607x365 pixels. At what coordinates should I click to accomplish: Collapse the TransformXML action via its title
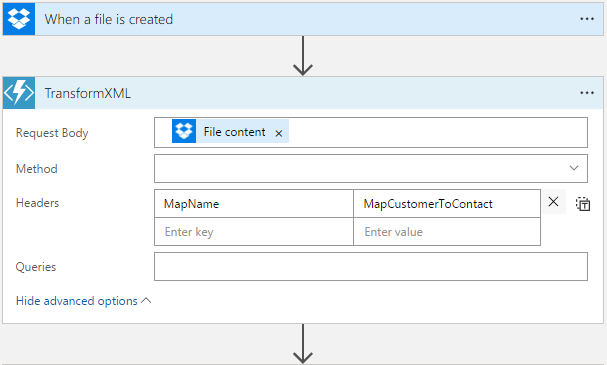pyautogui.click(x=87, y=93)
